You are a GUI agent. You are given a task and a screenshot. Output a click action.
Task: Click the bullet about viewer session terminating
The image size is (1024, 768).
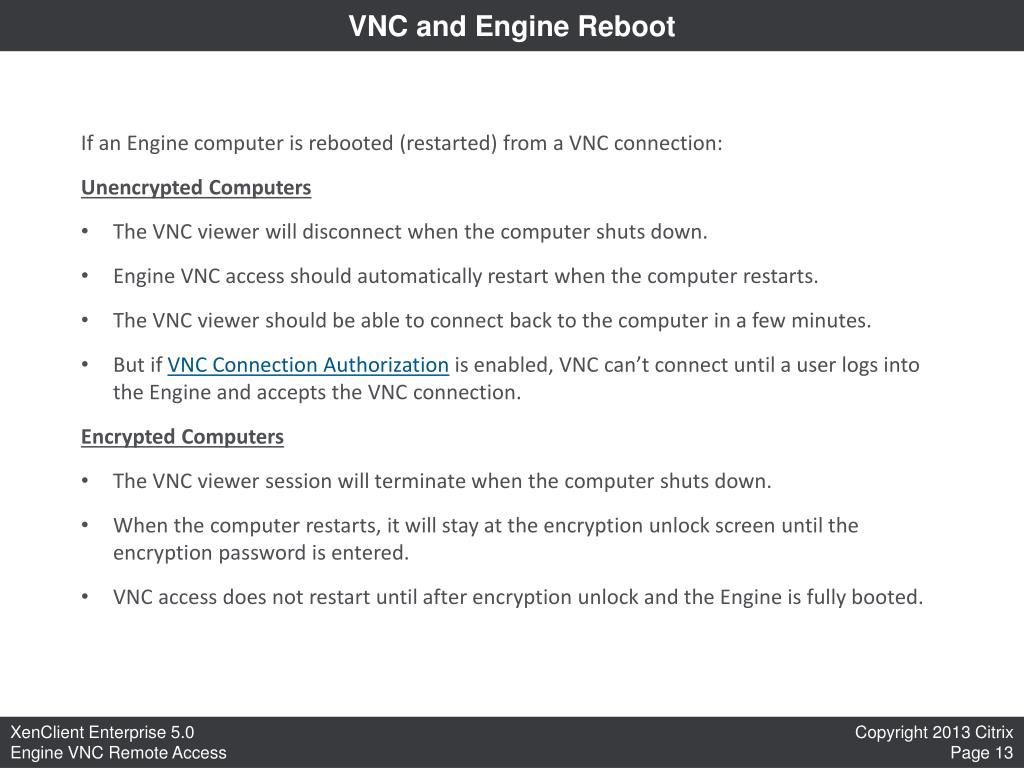442,481
